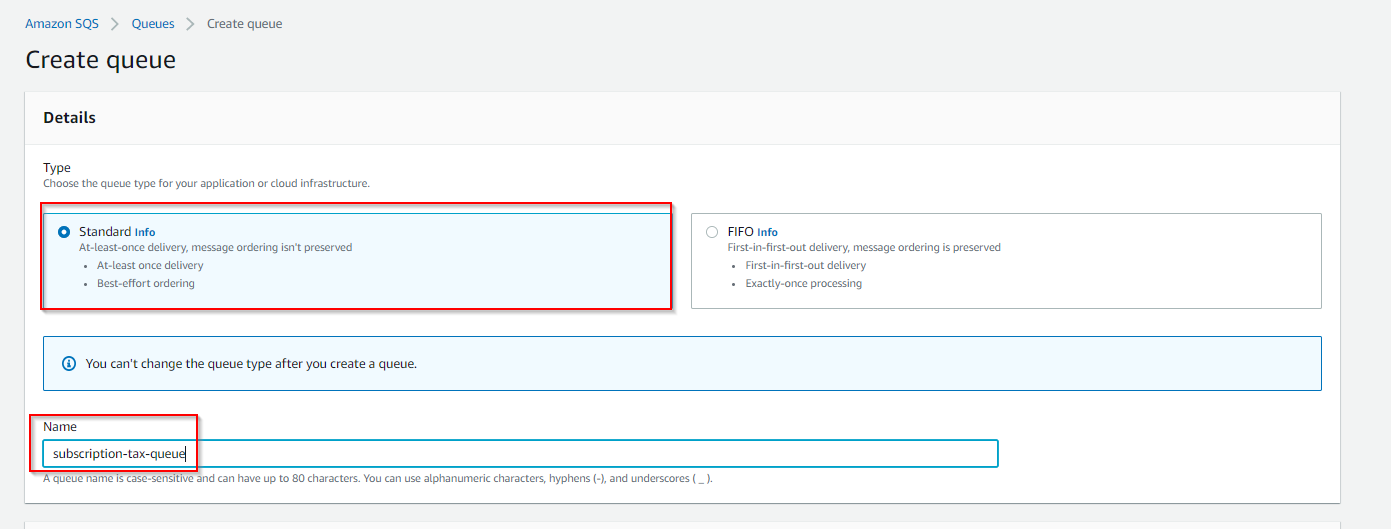1391x529 pixels.
Task: Click the FIFO tile's "Exactly-once processing" bullet
Action: click(x=803, y=283)
